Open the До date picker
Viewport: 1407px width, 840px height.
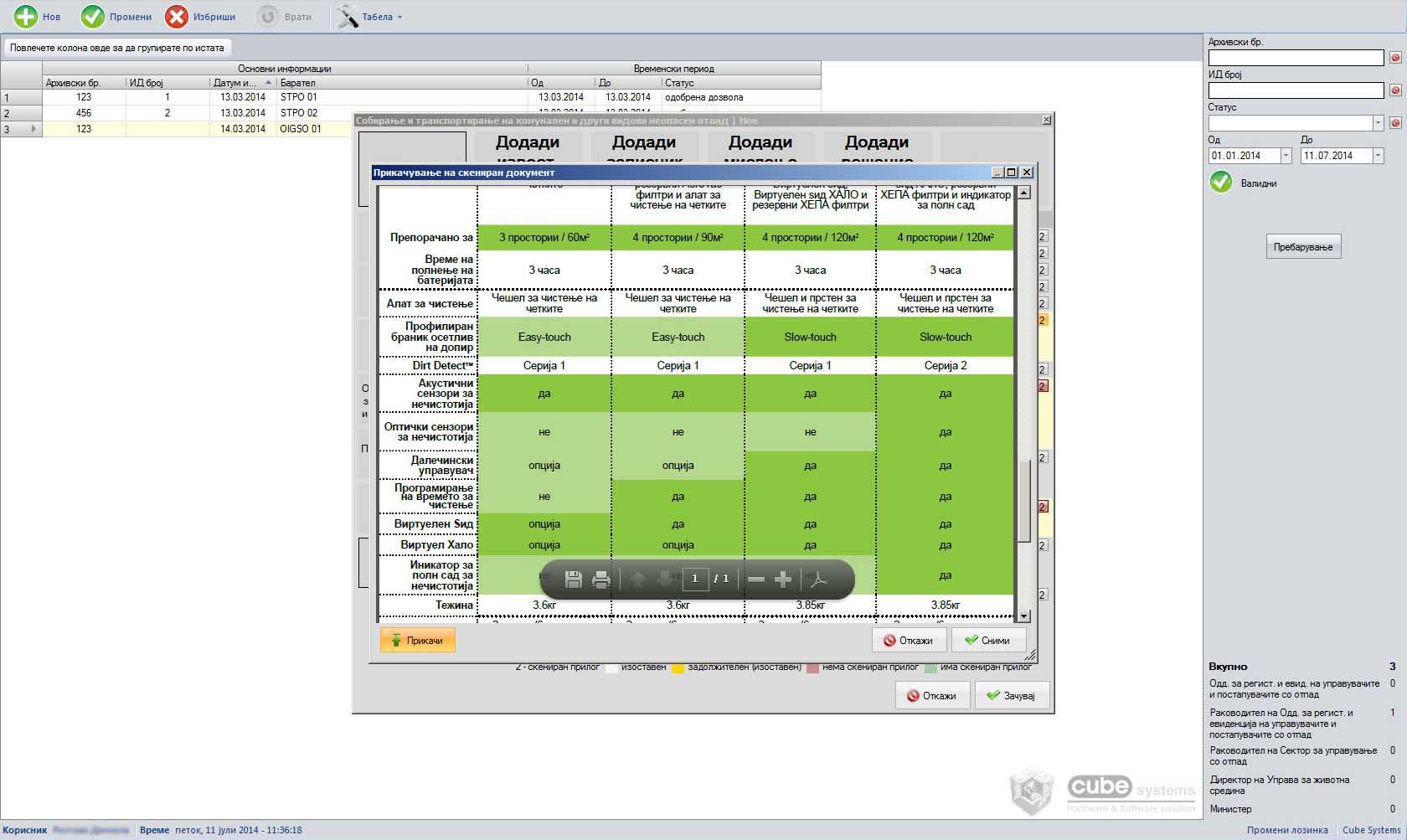point(1378,156)
